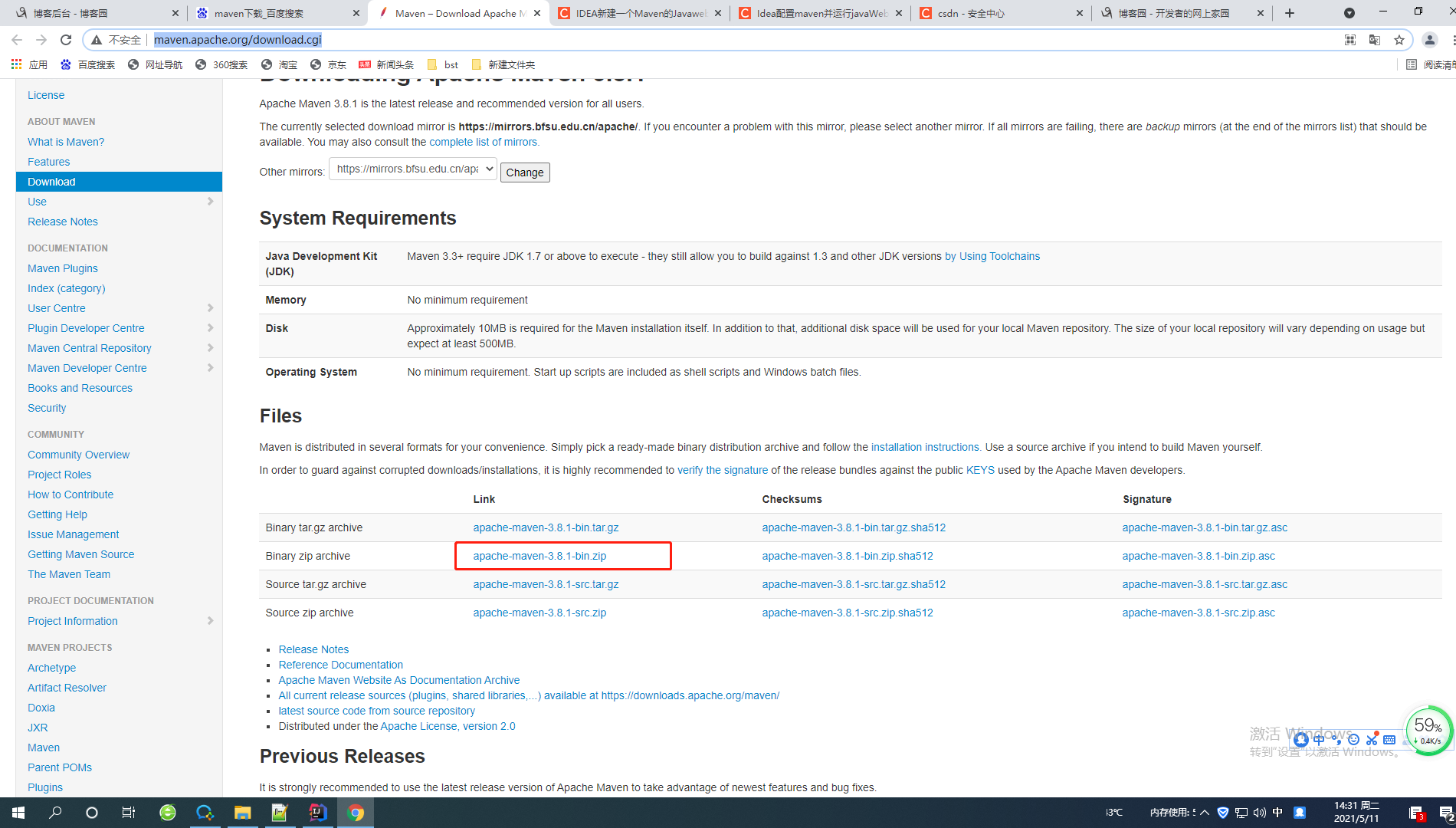
Task: Show hidden system tray icons
Action: click(1205, 813)
